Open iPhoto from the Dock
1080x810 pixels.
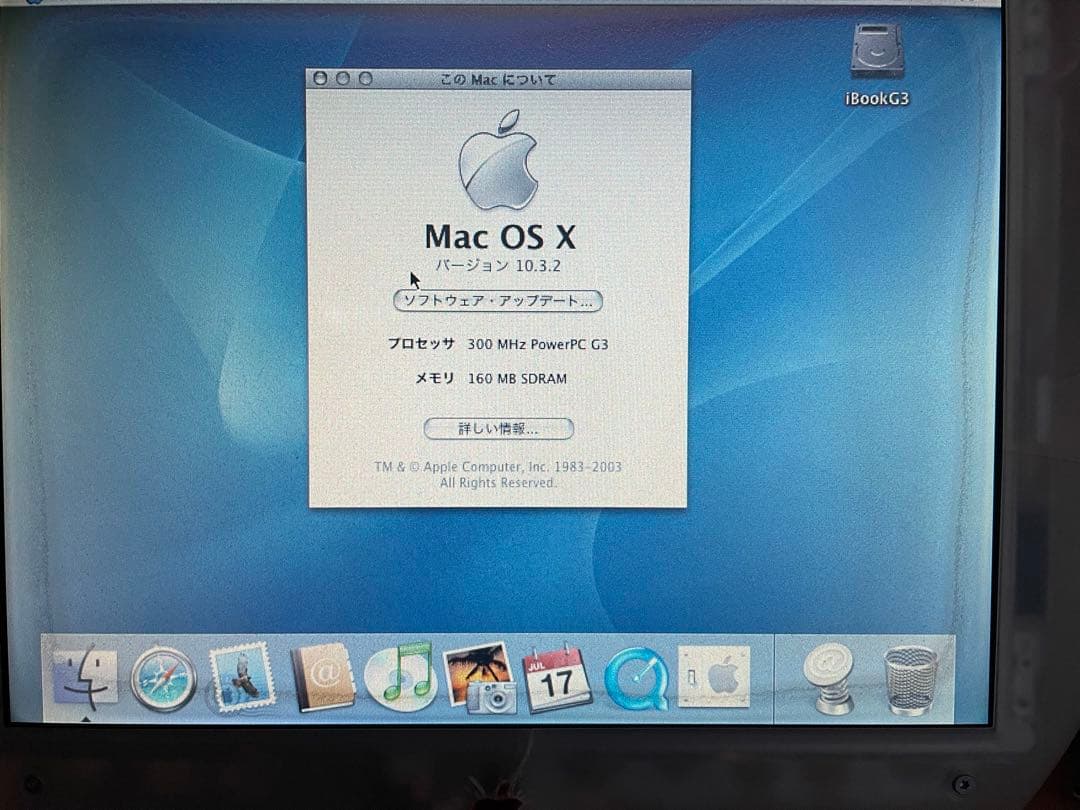point(481,678)
